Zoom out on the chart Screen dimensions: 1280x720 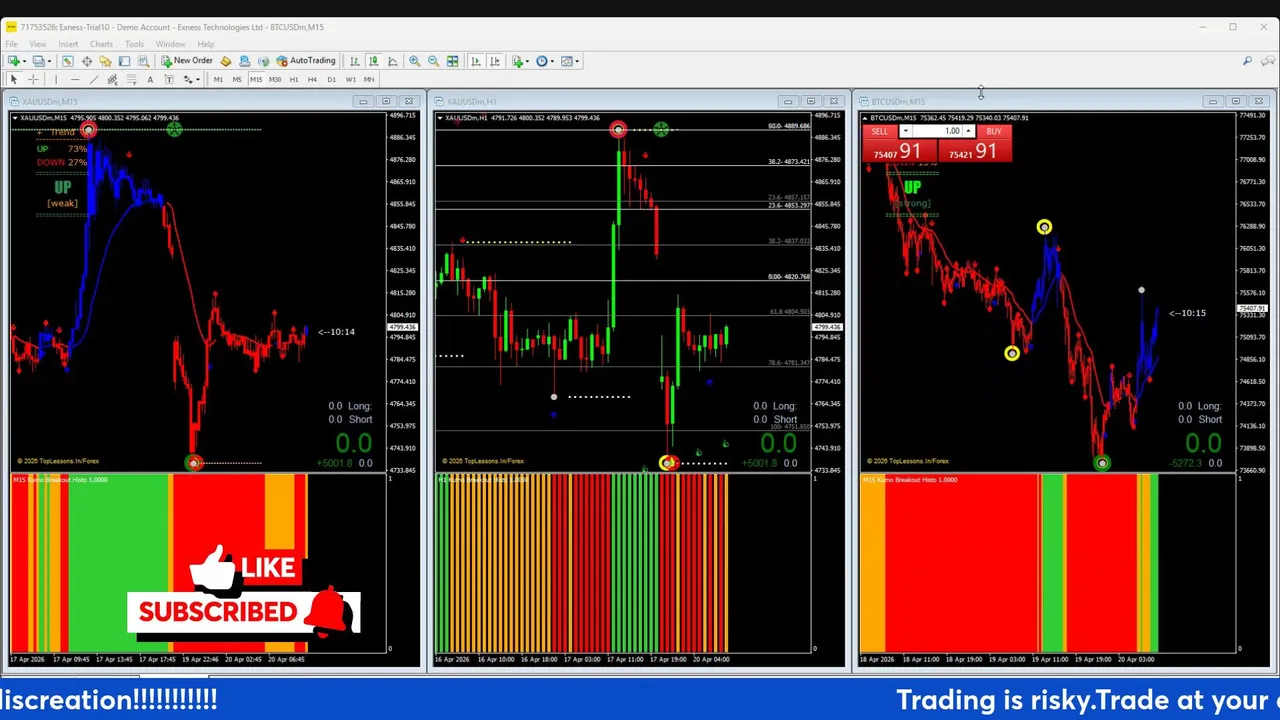[x=433, y=61]
